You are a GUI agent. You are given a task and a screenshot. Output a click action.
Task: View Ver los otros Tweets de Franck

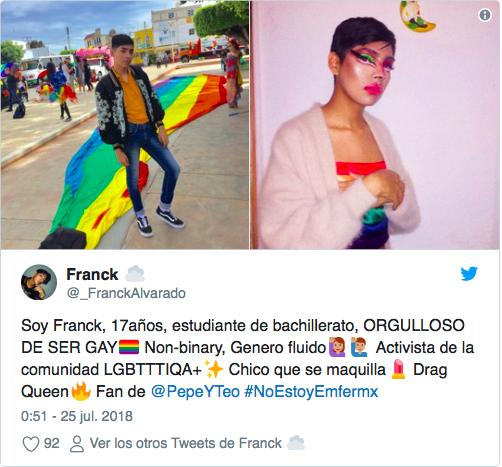pyautogui.click(x=186, y=444)
